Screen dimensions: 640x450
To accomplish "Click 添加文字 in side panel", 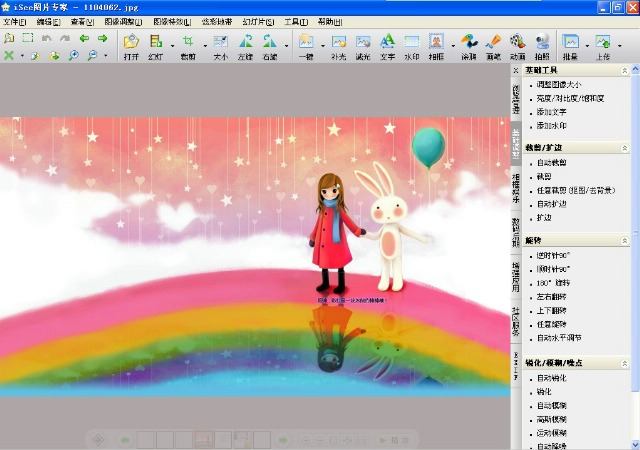I will coord(551,112).
